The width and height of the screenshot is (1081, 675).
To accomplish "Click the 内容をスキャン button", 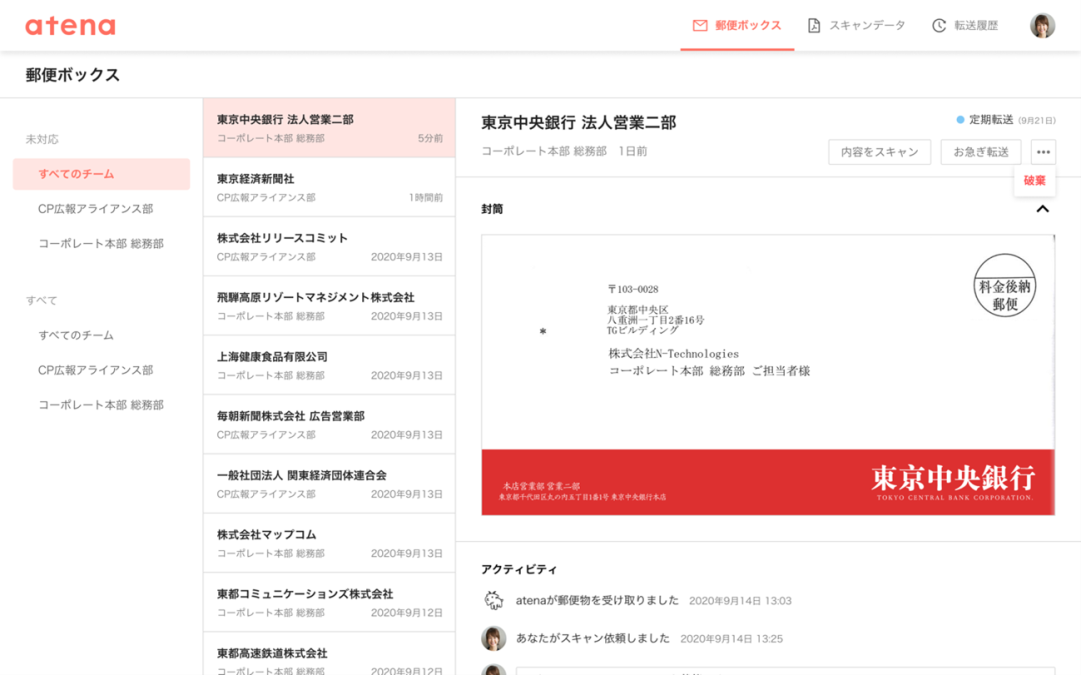I will (x=879, y=152).
